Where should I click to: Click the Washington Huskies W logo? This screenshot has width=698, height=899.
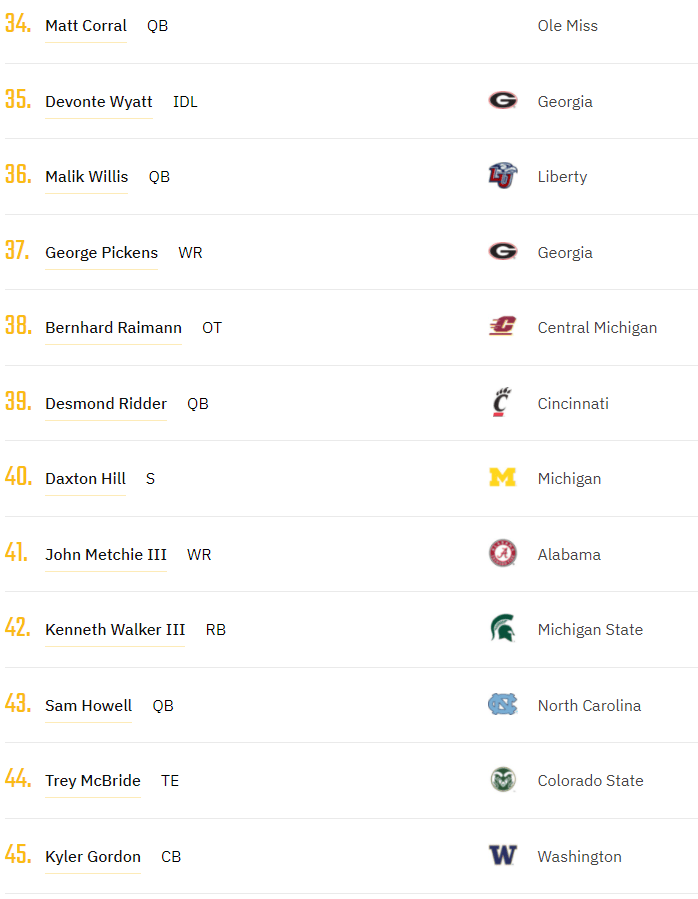point(502,856)
